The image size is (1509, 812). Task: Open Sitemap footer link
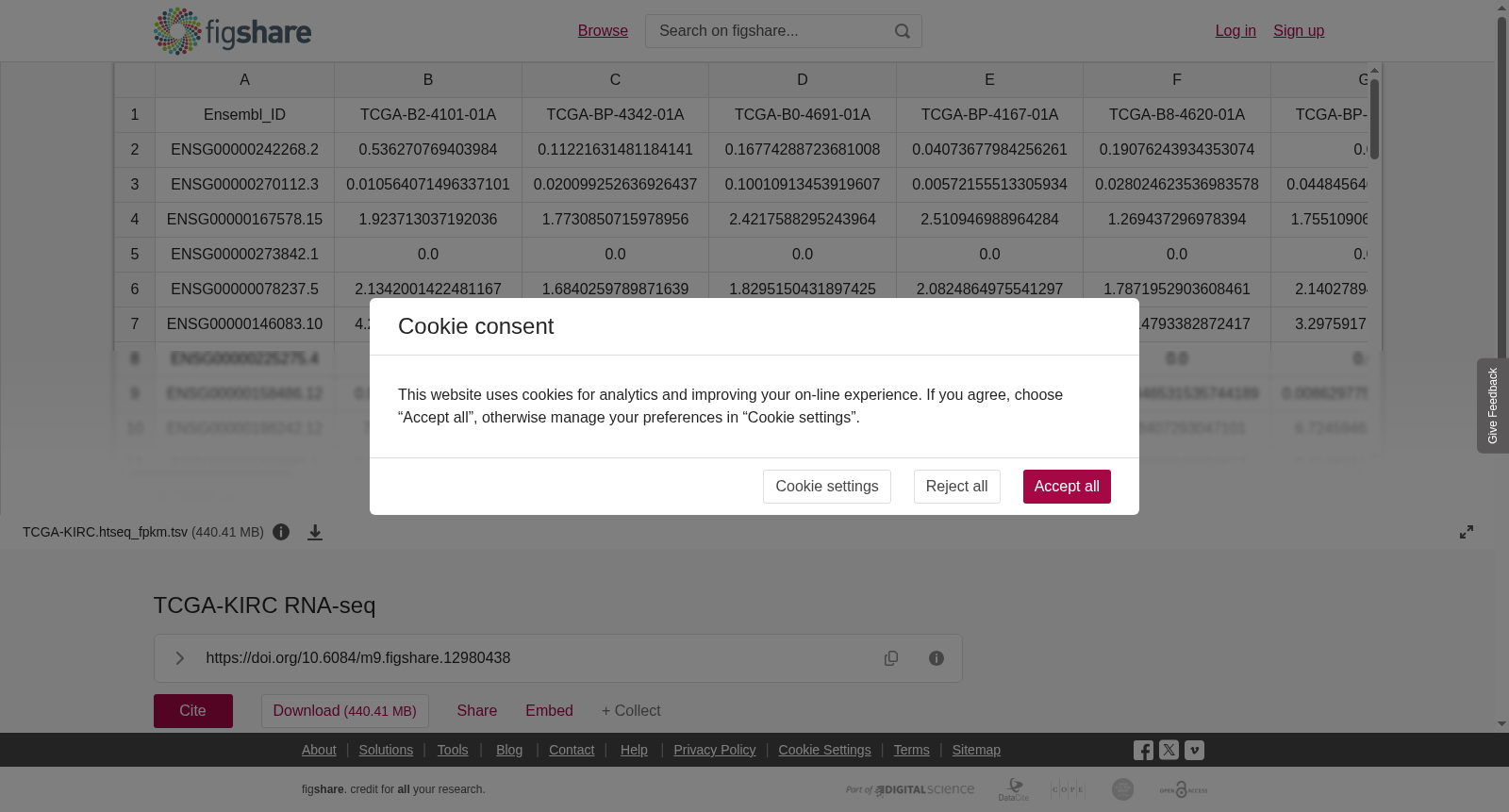976,750
